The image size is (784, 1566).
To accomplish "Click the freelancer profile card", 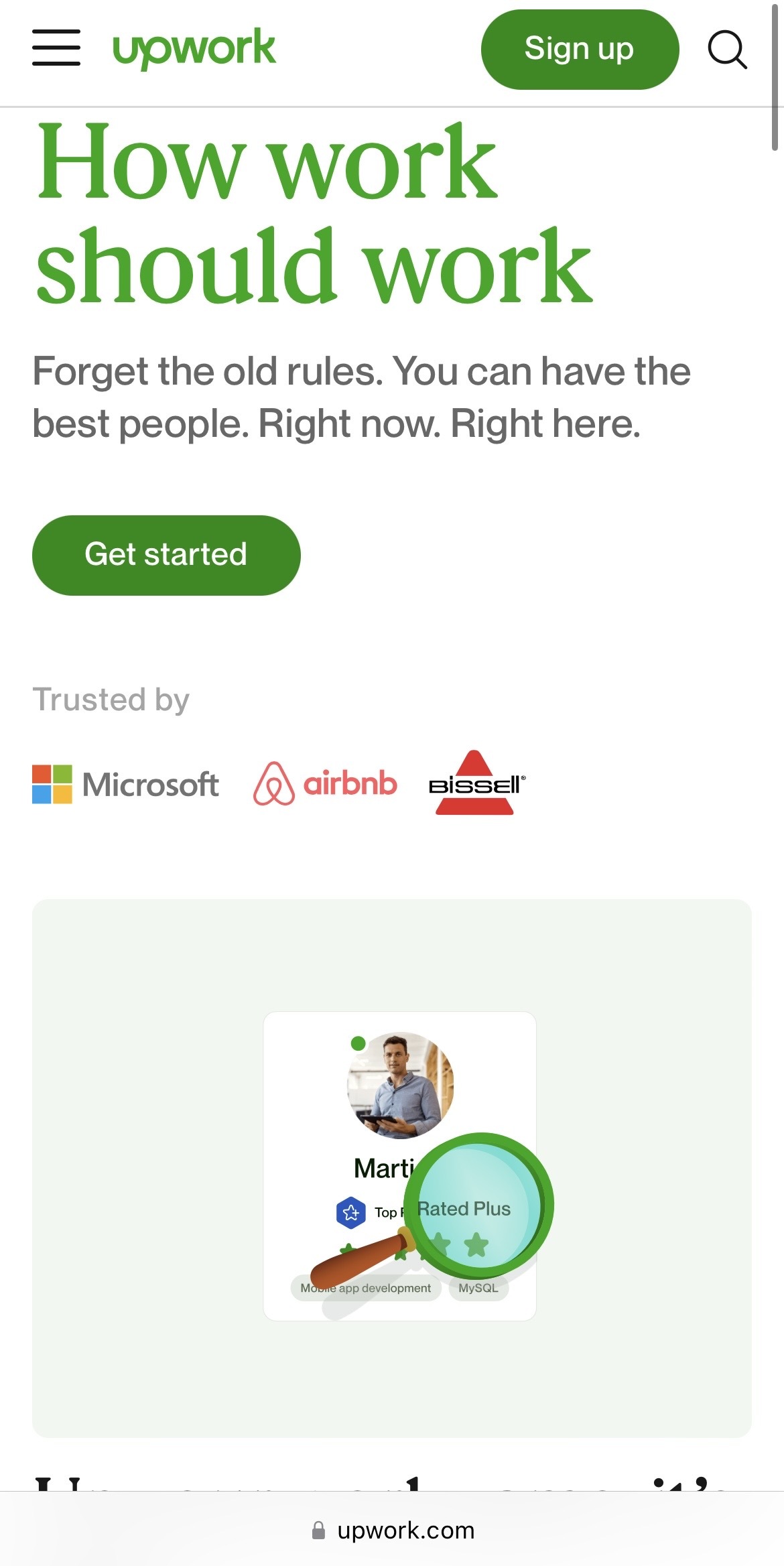I will coord(400,1166).
